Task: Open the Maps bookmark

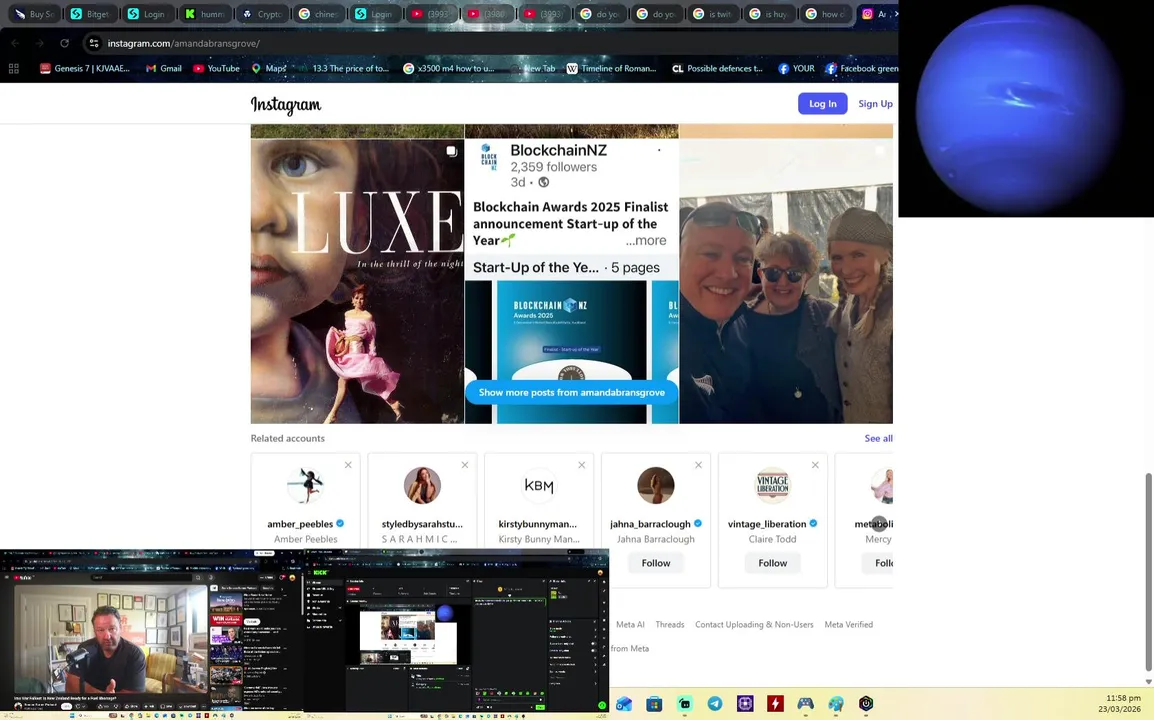Action: [x=269, y=68]
